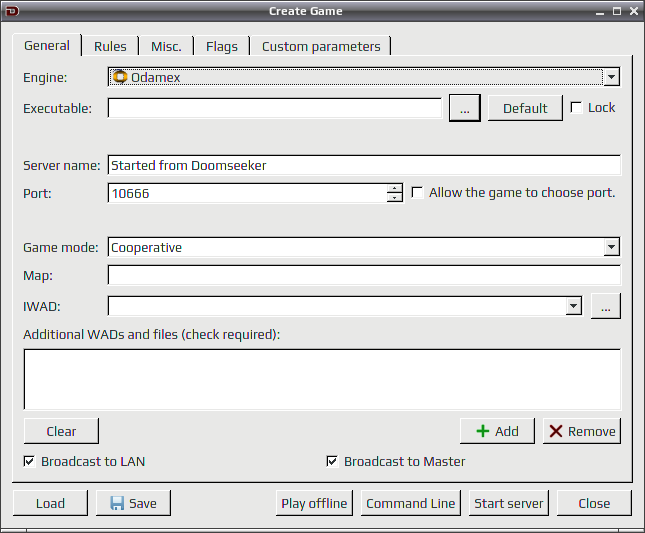Click the Remove button label
This screenshot has width=645, height=533.
(x=592, y=431)
